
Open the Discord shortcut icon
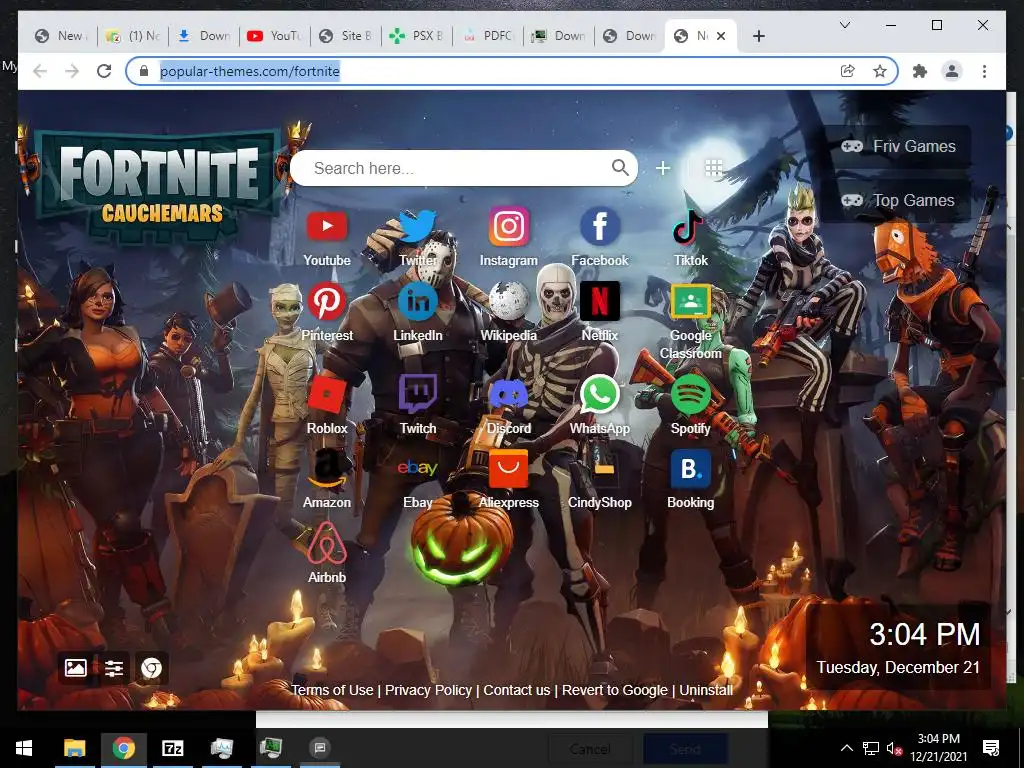coord(509,394)
